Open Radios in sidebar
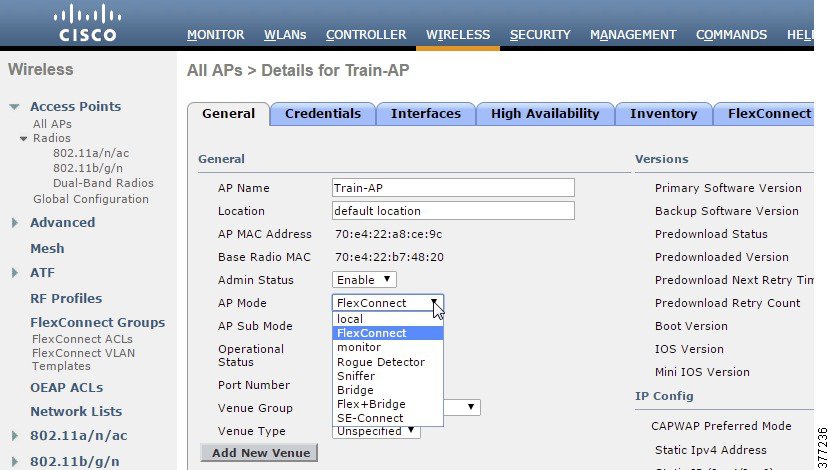This screenshot has height=470, width=828. pos(52,138)
